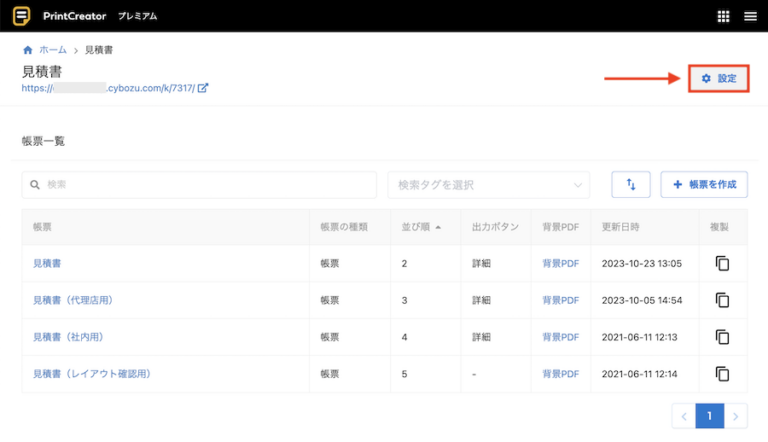Expand the 検索タグを選択 dropdown
768x442 pixels.
488,185
